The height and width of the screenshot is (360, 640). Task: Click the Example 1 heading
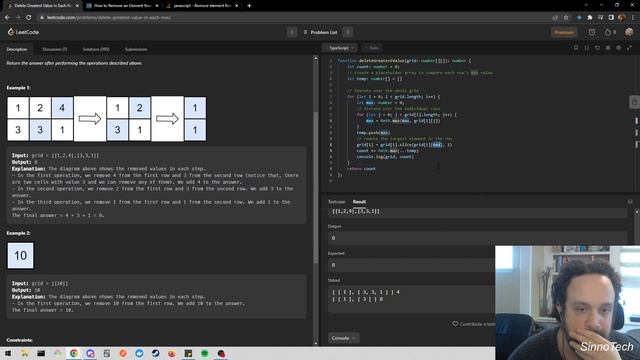pyautogui.click(x=18, y=88)
